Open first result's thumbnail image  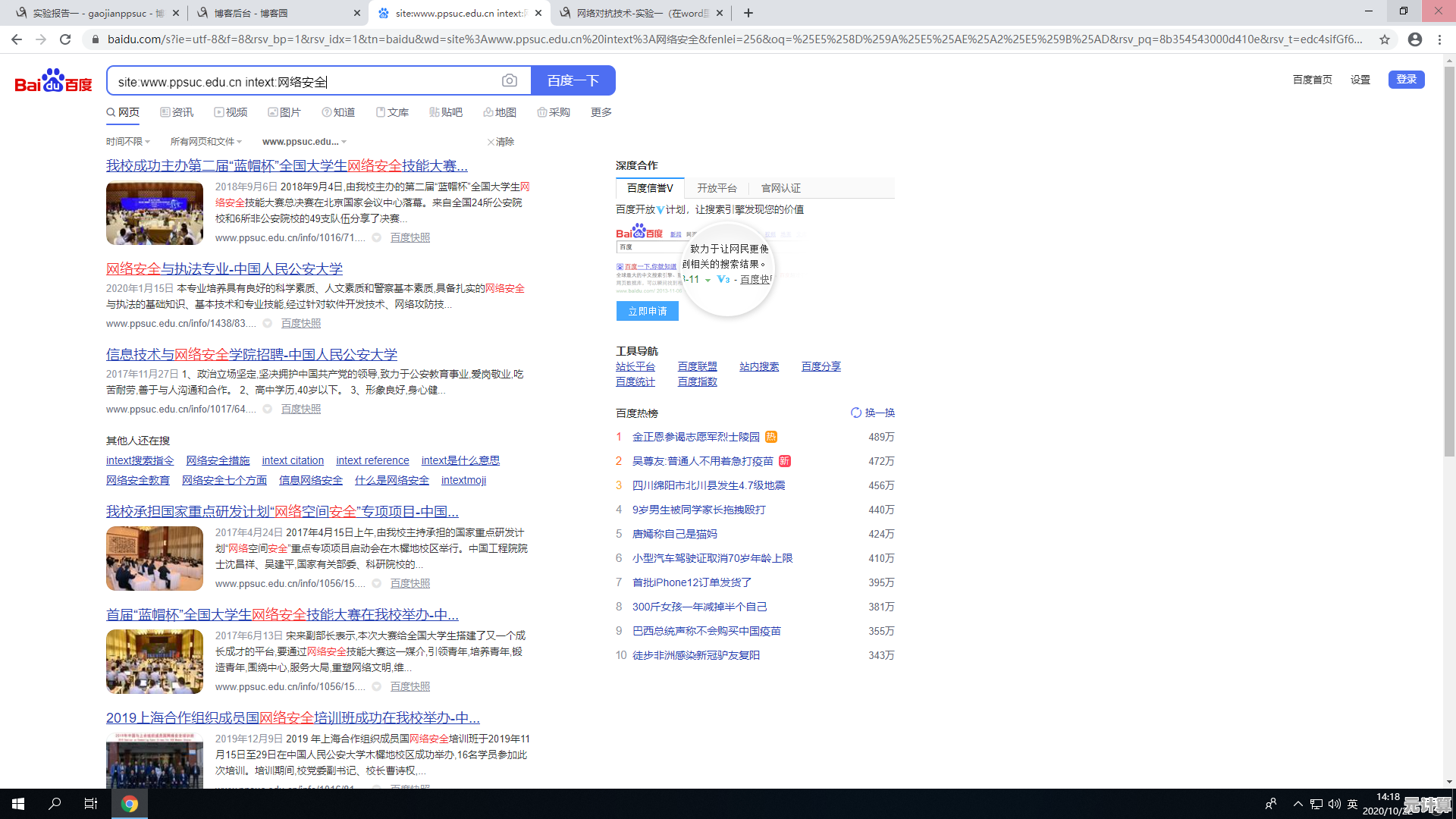[155, 213]
